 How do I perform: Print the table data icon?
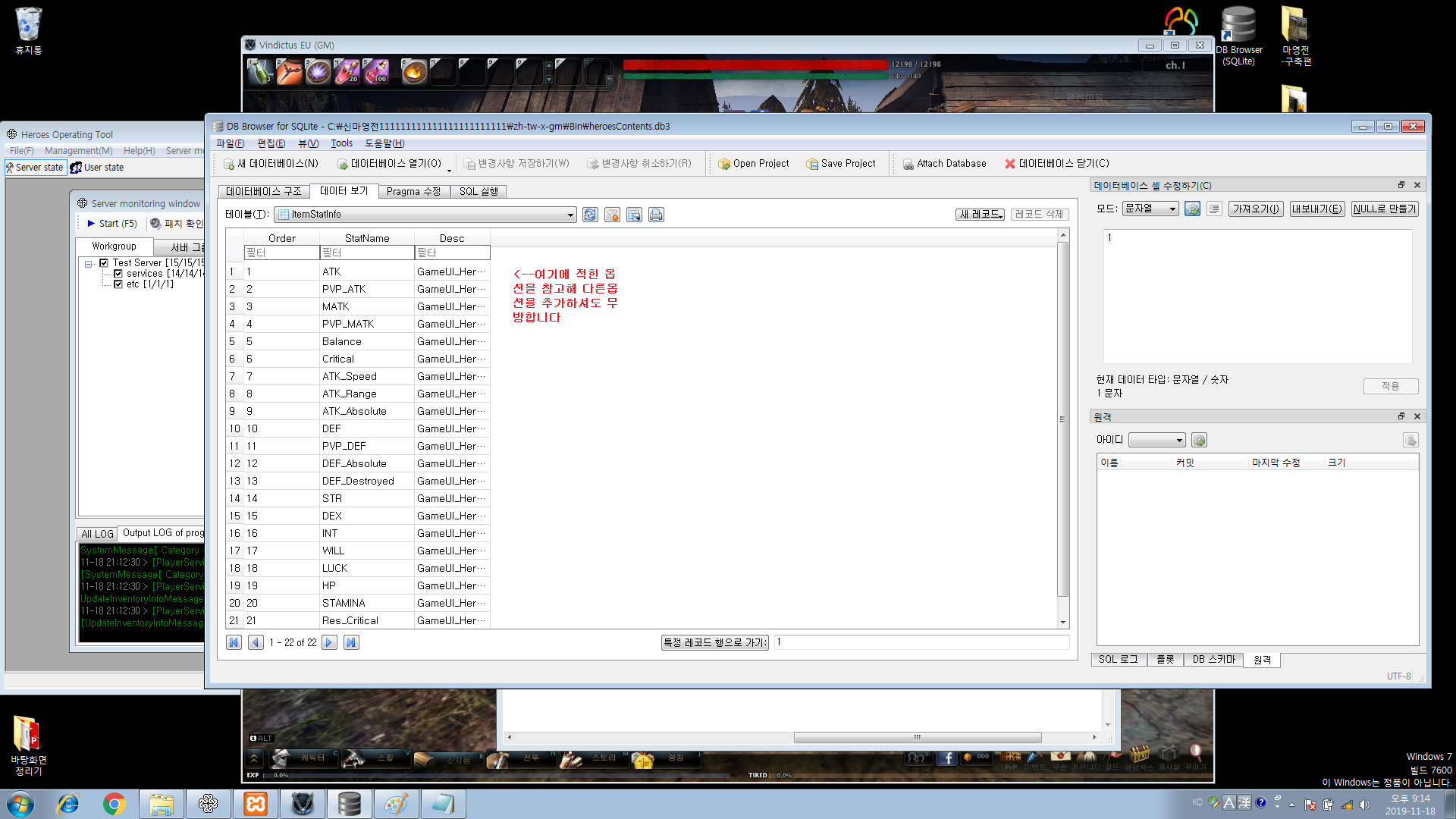click(656, 215)
